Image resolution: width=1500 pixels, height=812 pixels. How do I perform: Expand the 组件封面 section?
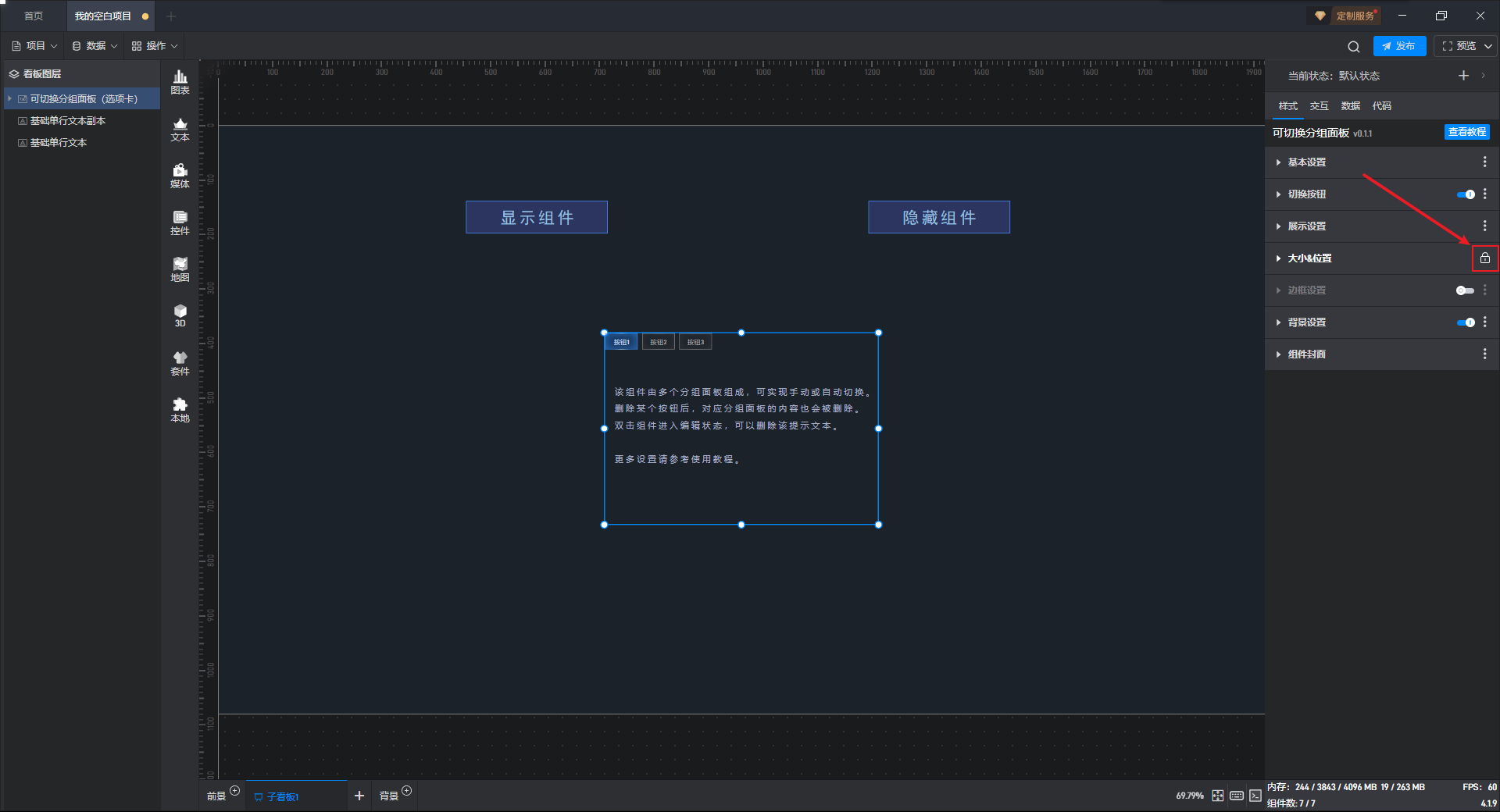[1278, 354]
